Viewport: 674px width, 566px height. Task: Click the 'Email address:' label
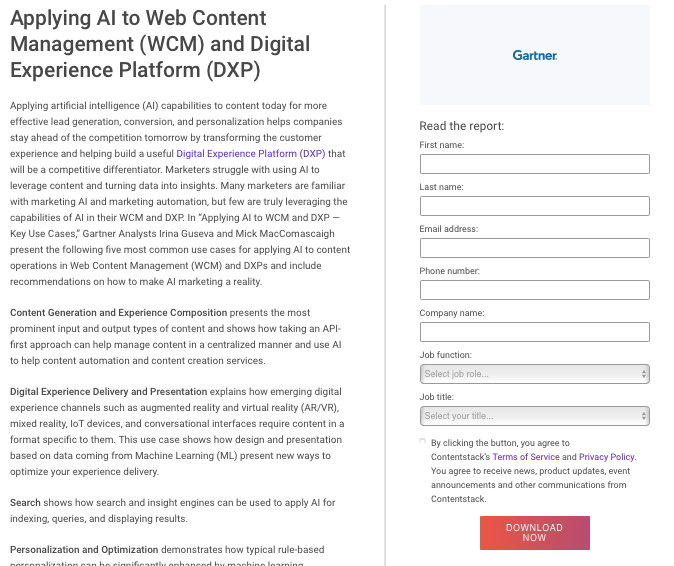(449, 229)
